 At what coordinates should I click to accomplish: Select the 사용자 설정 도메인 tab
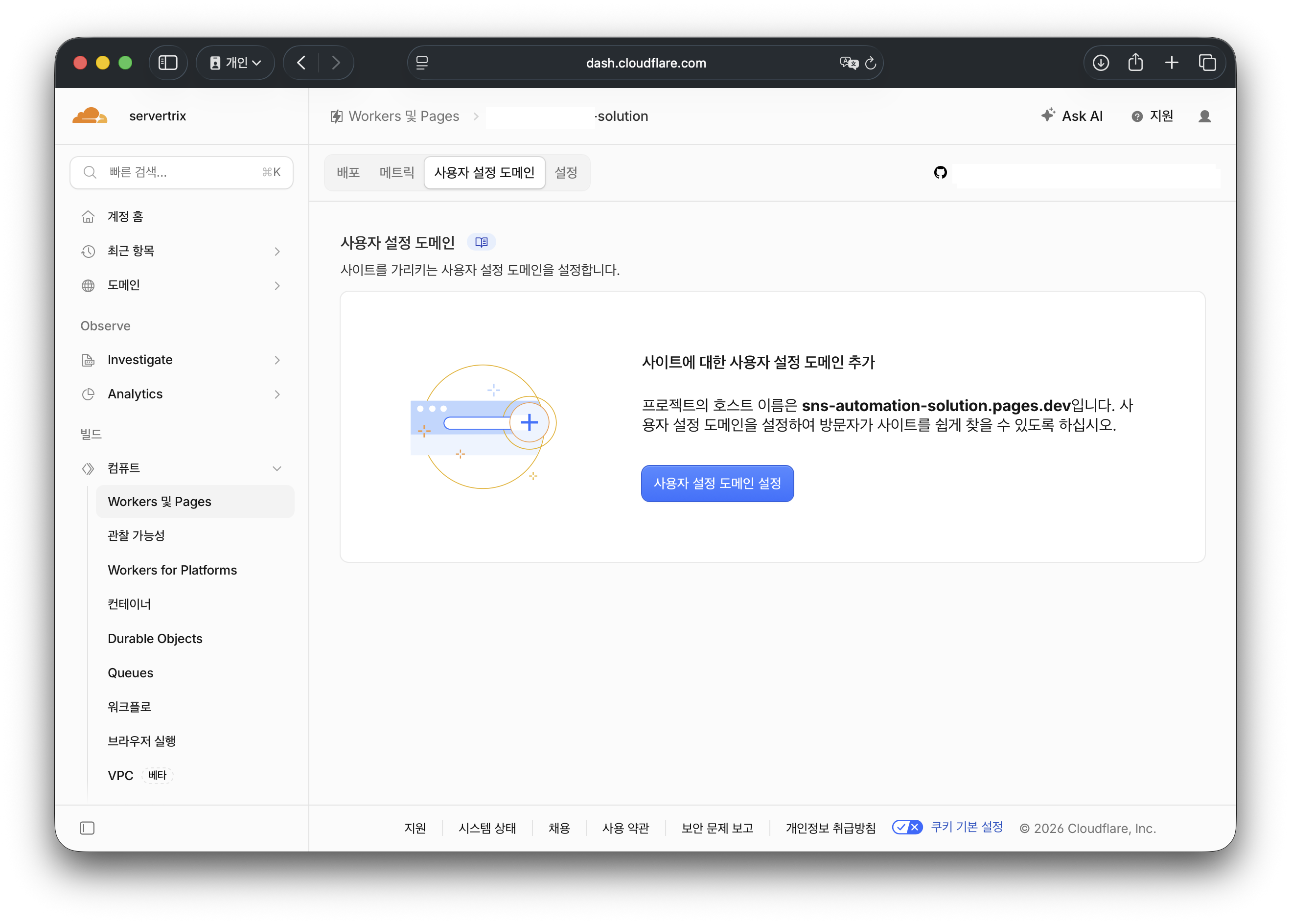pos(484,172)
